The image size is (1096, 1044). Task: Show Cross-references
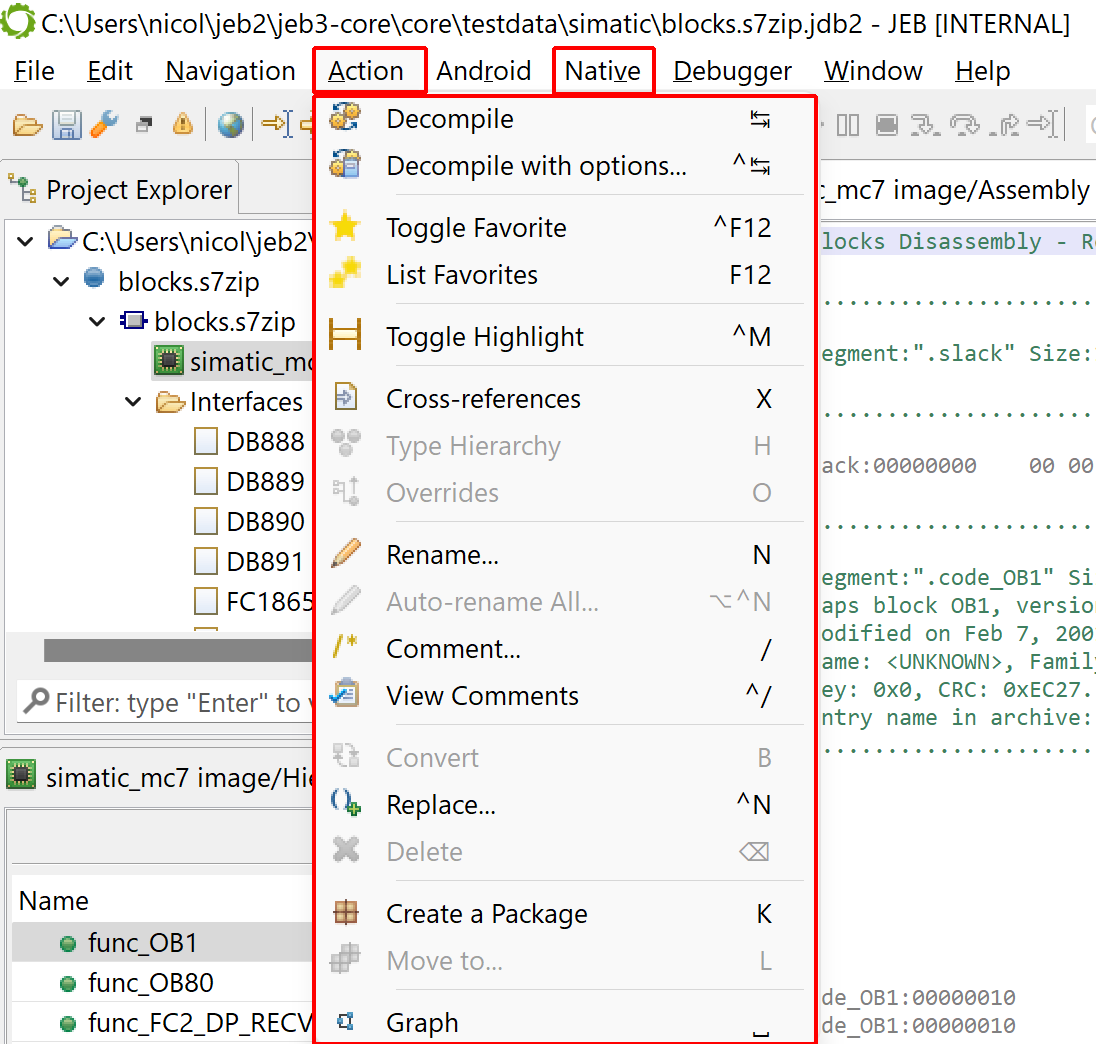click(565, 399)
